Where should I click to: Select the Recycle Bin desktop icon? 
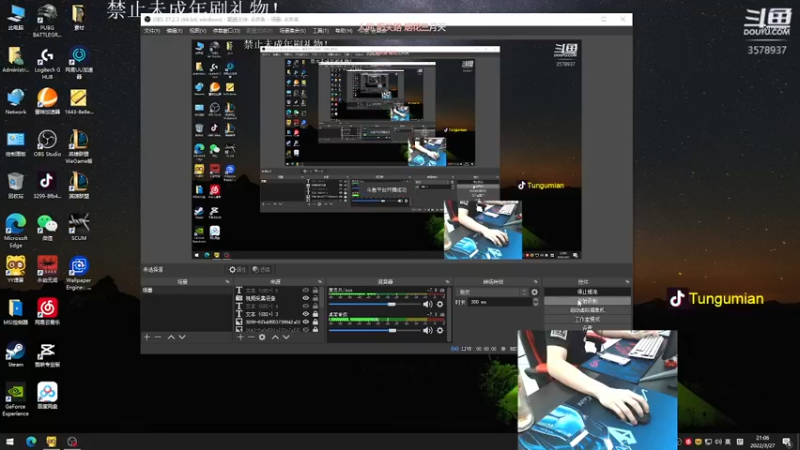15,185
